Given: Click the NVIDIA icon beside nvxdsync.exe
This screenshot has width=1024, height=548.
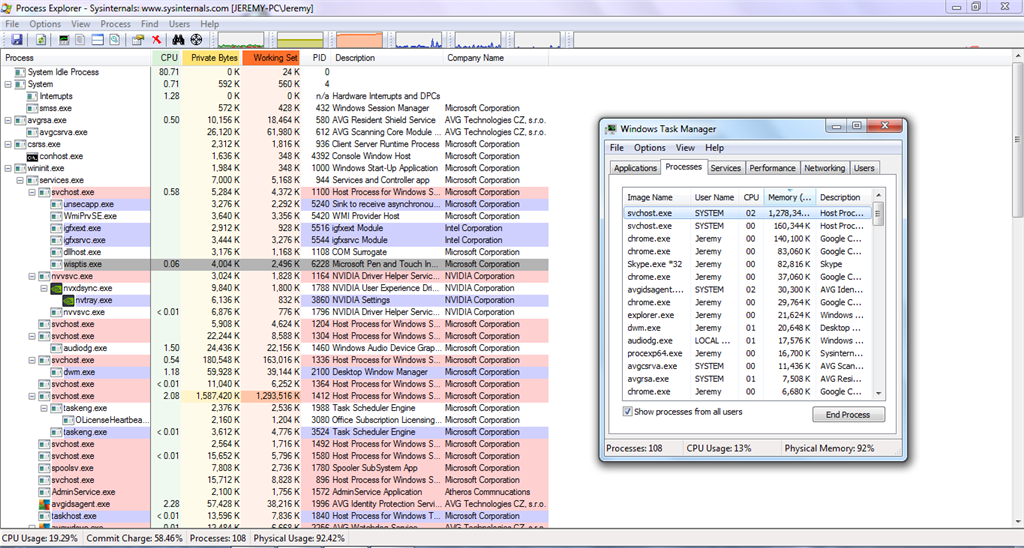Looking at the screenshot, I should coord(56,288).
